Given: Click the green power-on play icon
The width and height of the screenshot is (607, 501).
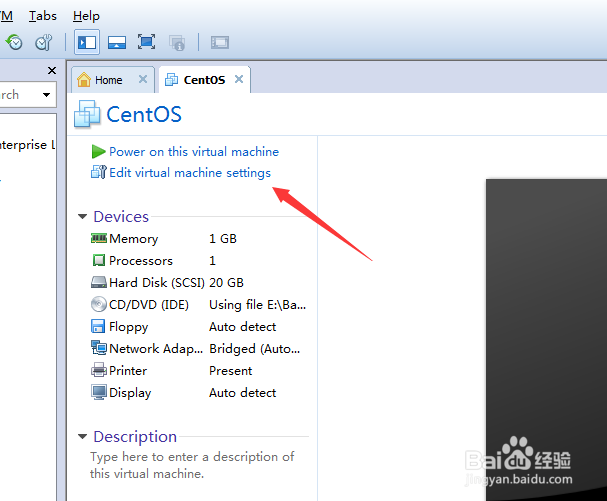Looking at the screenshot, I should [98, 151].
